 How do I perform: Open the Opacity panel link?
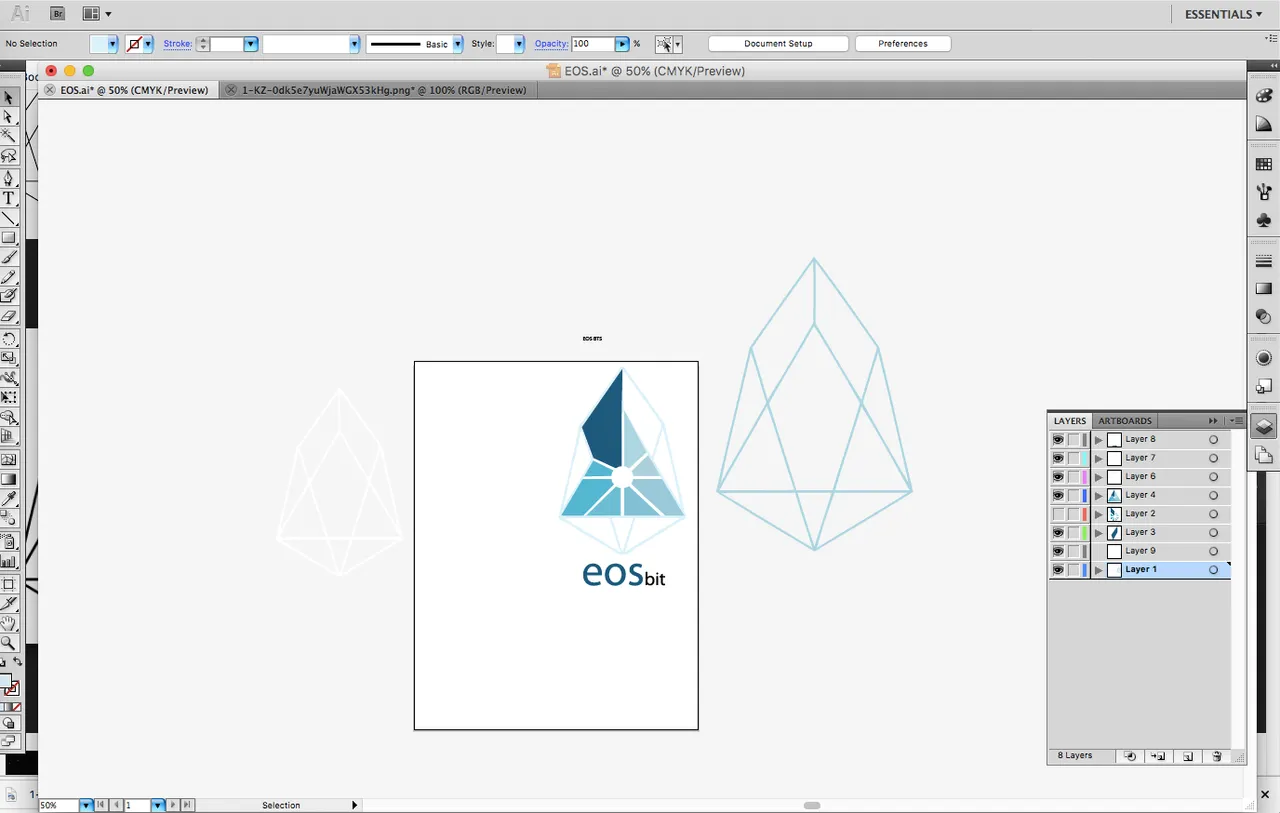tap(551, 44)
